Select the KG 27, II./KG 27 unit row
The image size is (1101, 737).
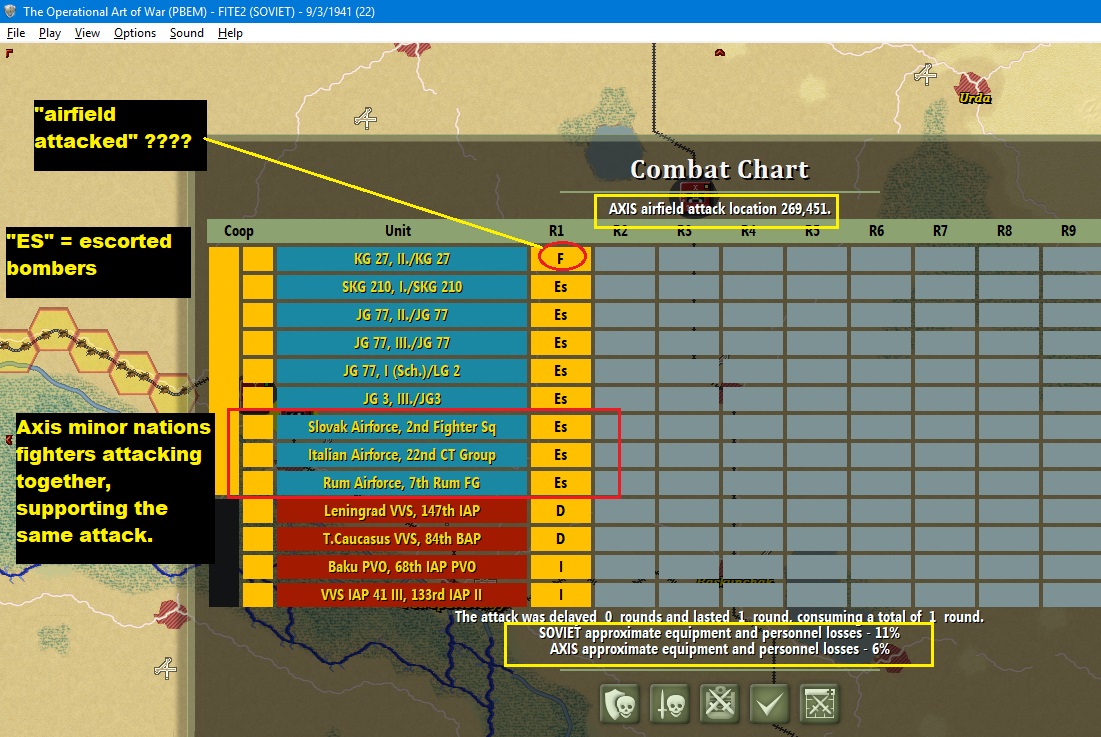tap(402, 258)
